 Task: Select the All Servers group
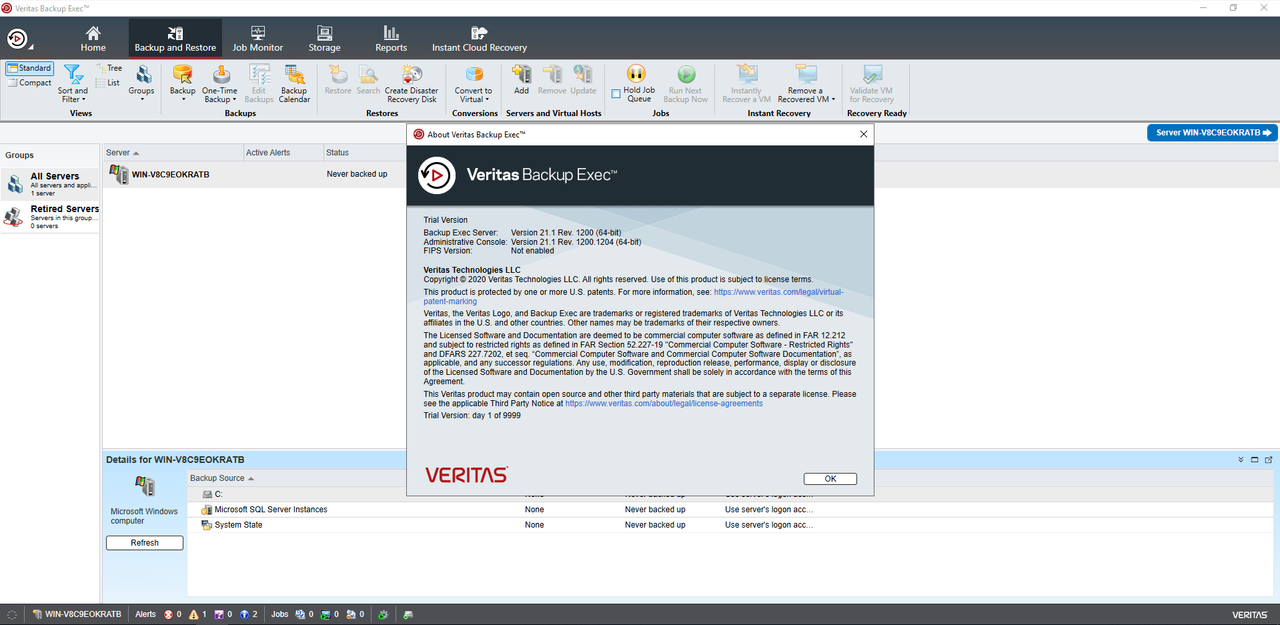tap(50, 183)
